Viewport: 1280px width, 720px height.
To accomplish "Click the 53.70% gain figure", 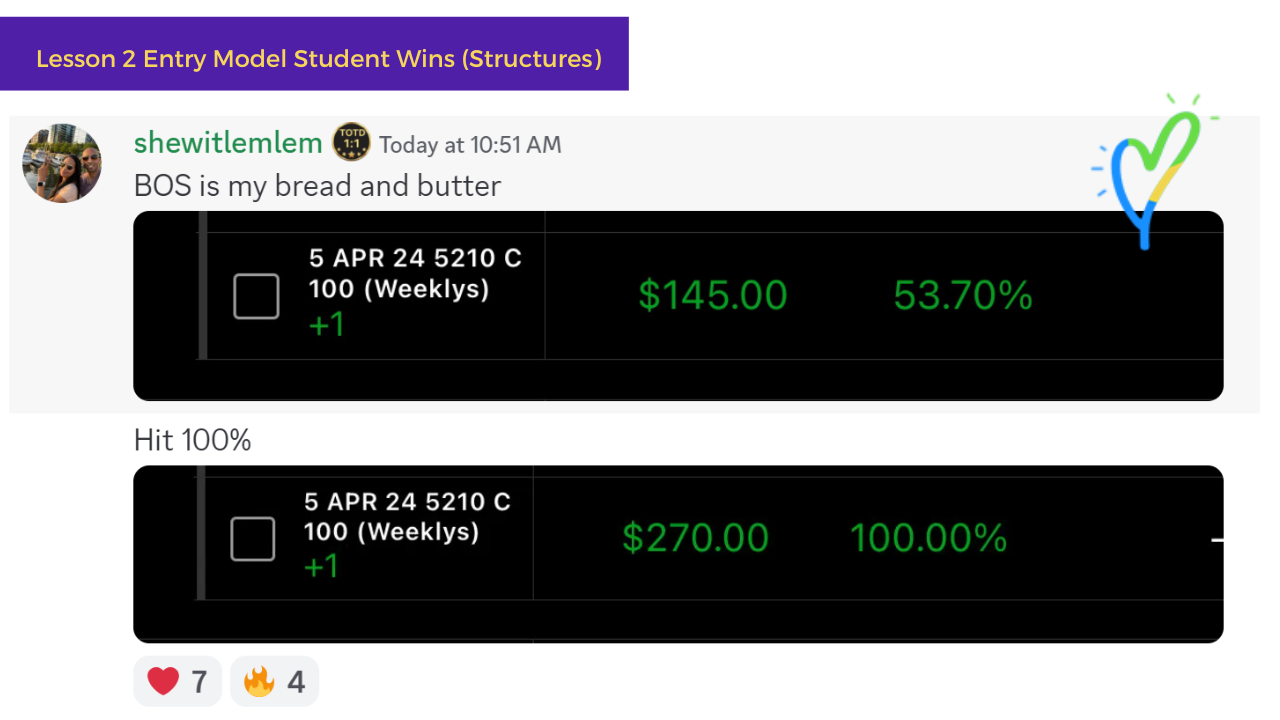I will 962,295.
